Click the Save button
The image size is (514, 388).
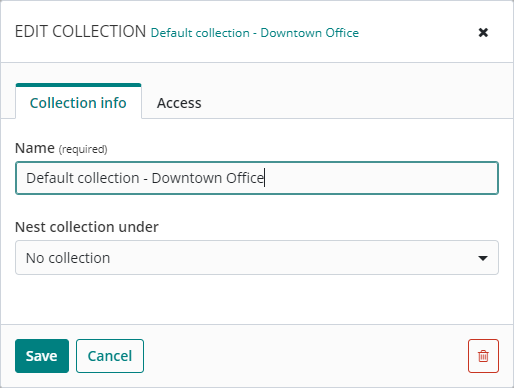point(42,356)
